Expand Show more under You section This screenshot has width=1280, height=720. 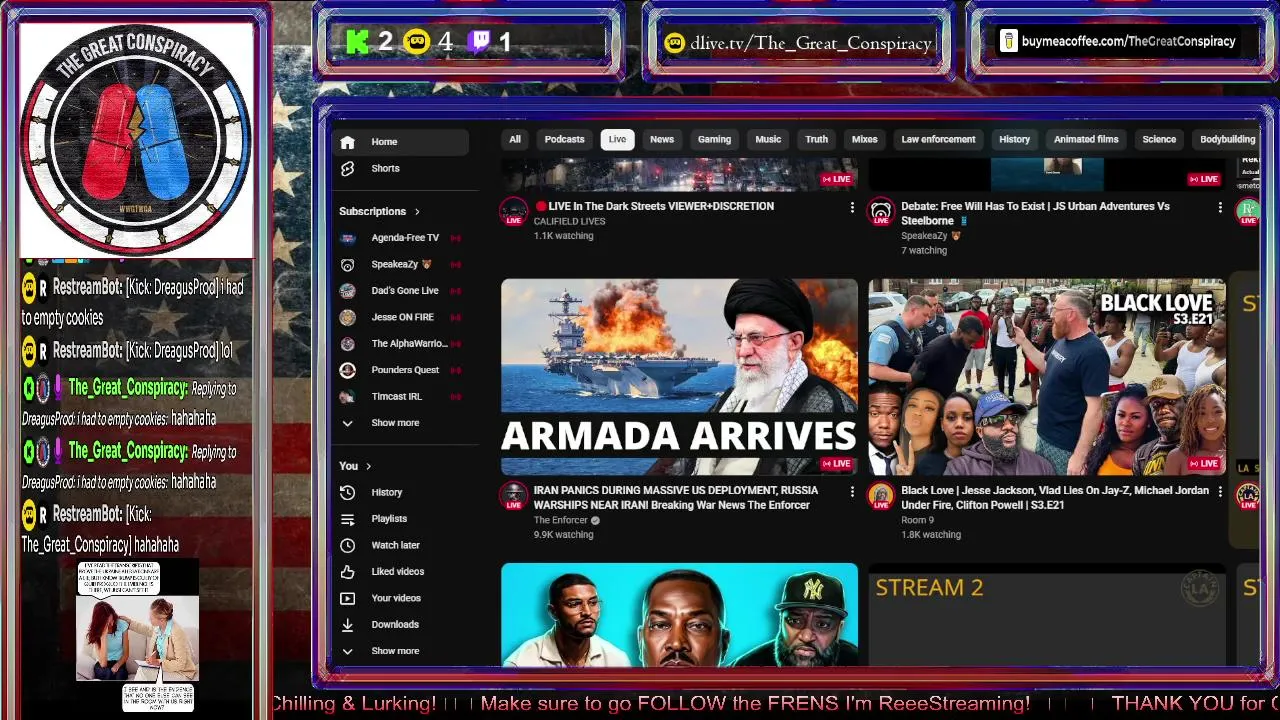point(395,651)
